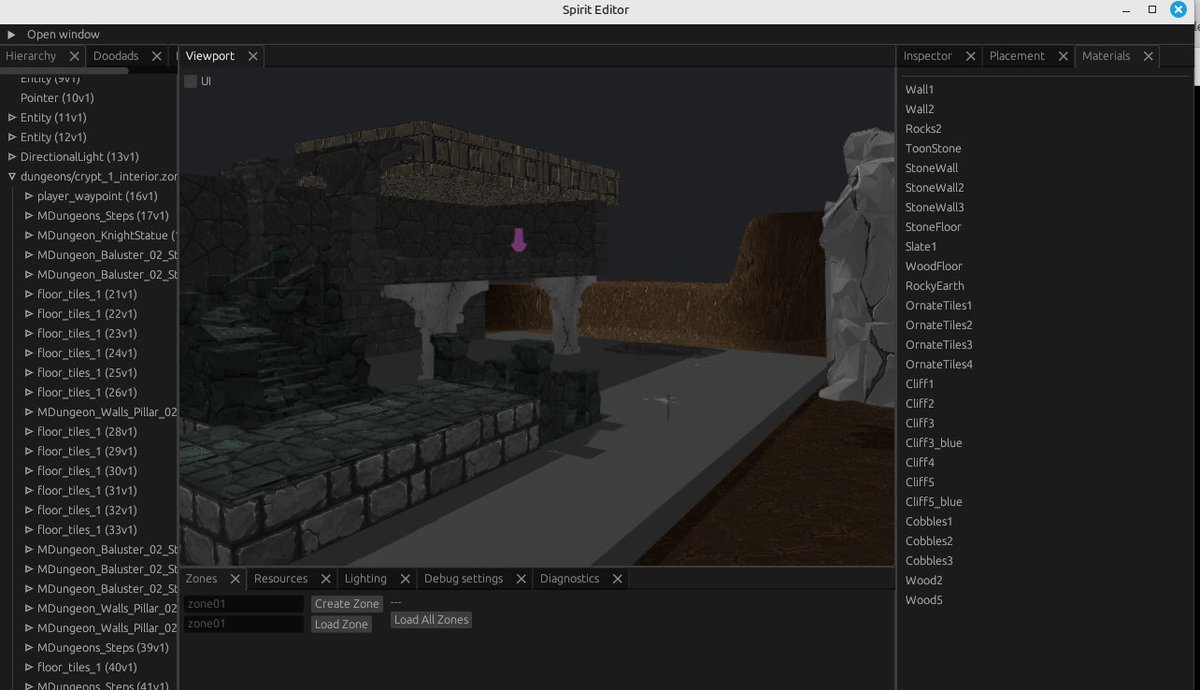Close the Lighting panel tab
Viewport: 1200px width, 690px height.
point(405,578)
